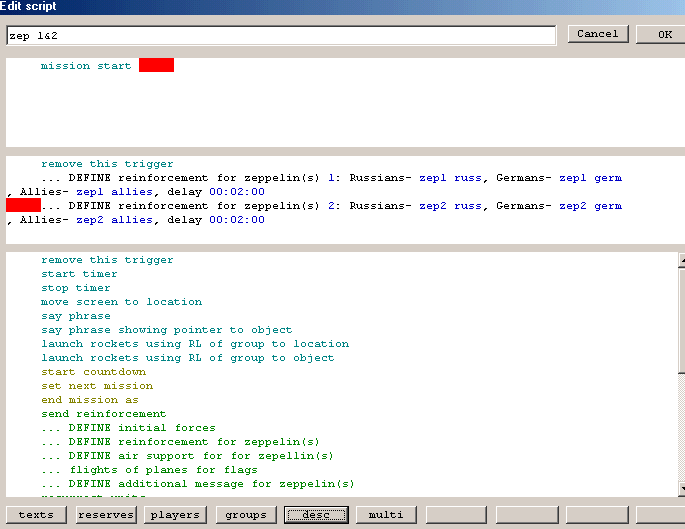This screenshot has width=685, height=529.
Task: Select list entry 'DEFINE reinforcement for zeppelin(s)'
Action: click(180, 442)
